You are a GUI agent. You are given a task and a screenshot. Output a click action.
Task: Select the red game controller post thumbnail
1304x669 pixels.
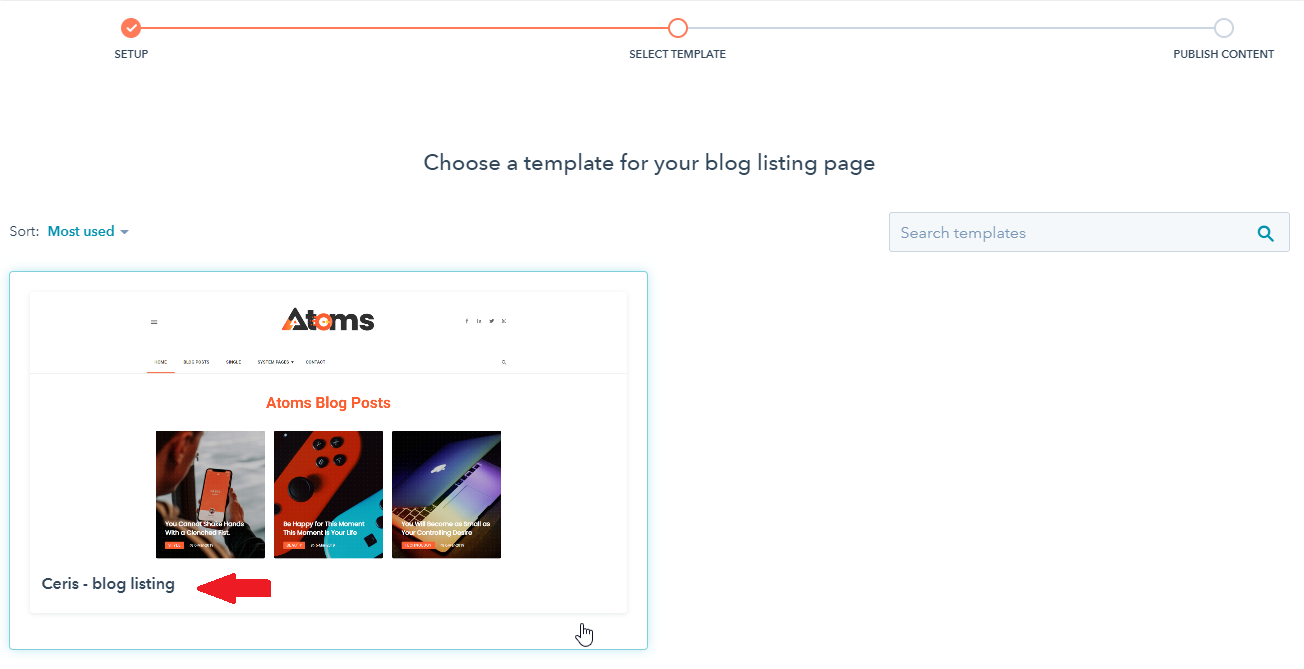point(328,494)
